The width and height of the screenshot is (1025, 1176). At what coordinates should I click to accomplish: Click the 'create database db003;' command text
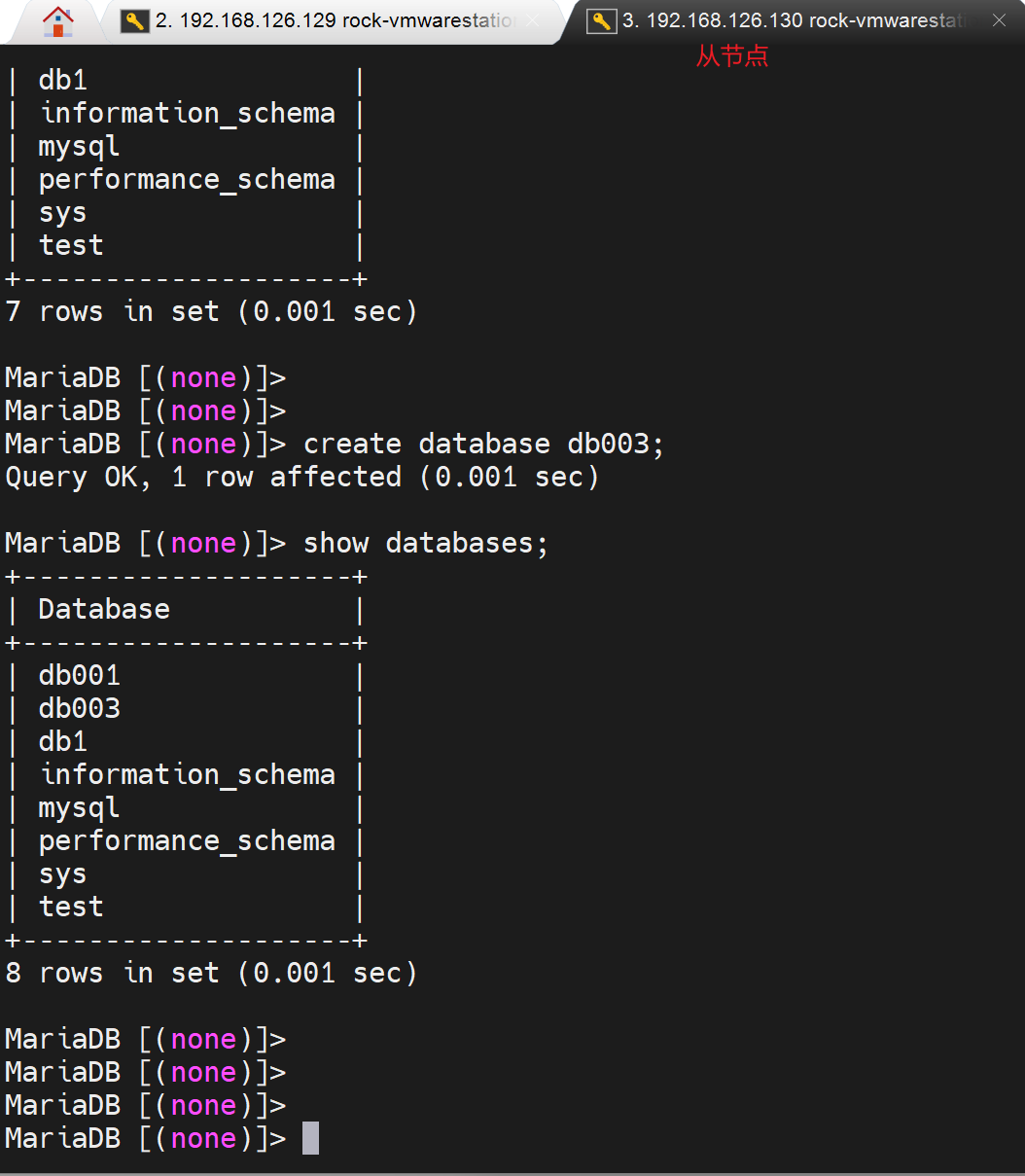[x=483, y=444]
